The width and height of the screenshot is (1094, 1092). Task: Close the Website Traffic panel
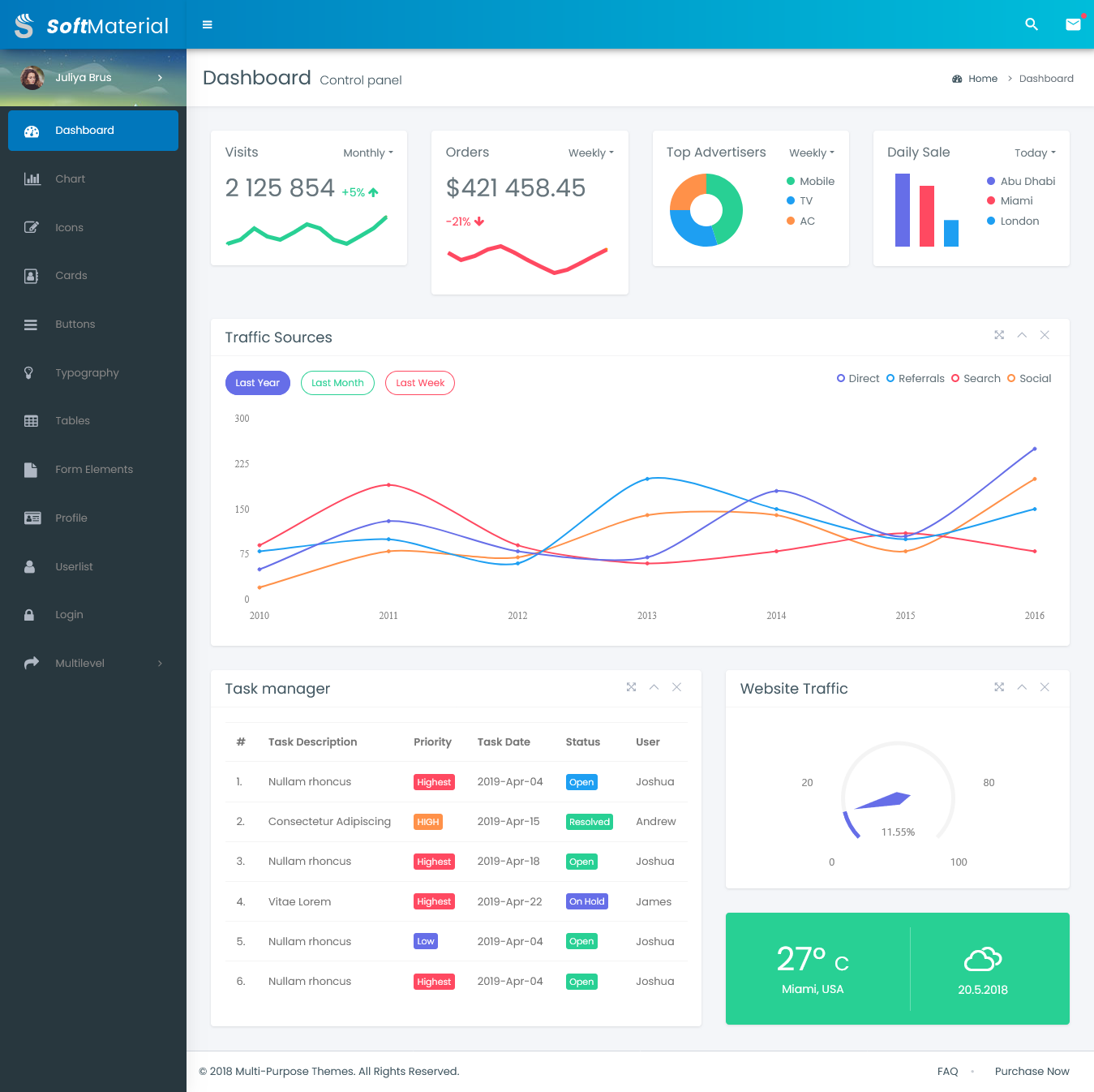[1045, 687]
